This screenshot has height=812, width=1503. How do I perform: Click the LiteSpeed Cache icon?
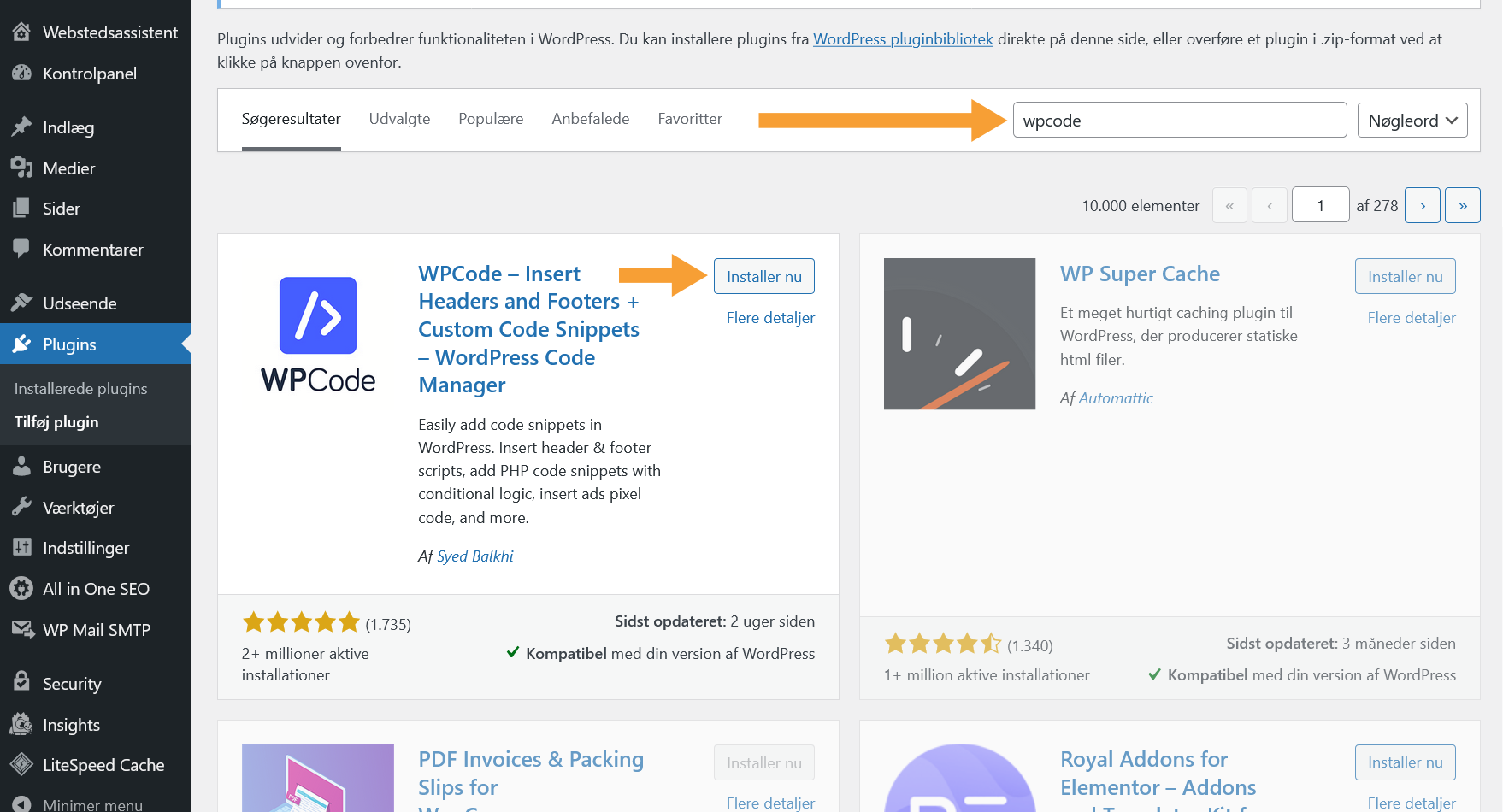click(21, 764)
